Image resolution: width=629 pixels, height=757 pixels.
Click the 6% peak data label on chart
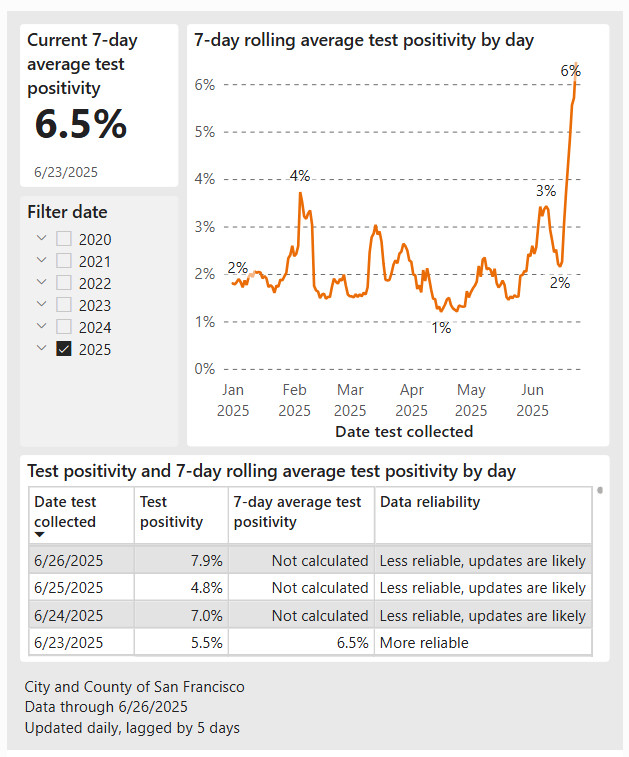click(x=570, y=71)
